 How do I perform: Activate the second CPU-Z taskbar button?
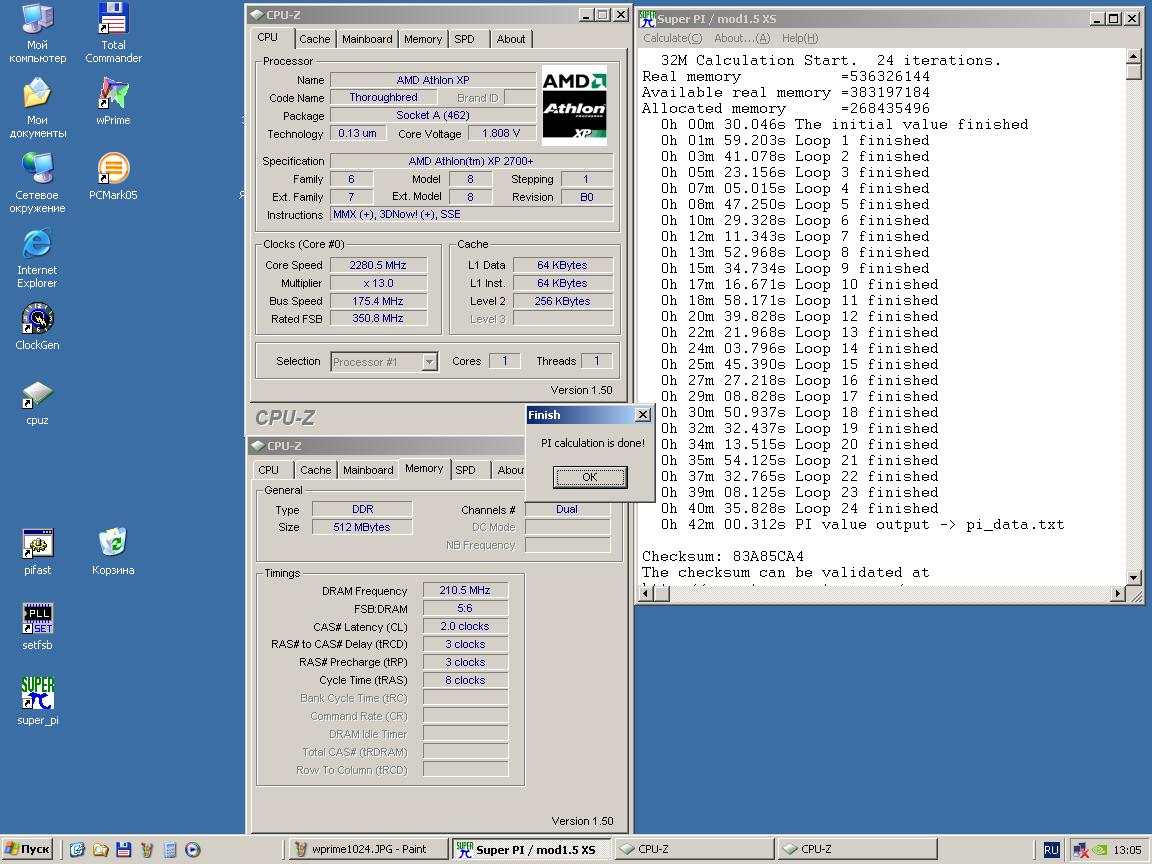pos(857,849)
